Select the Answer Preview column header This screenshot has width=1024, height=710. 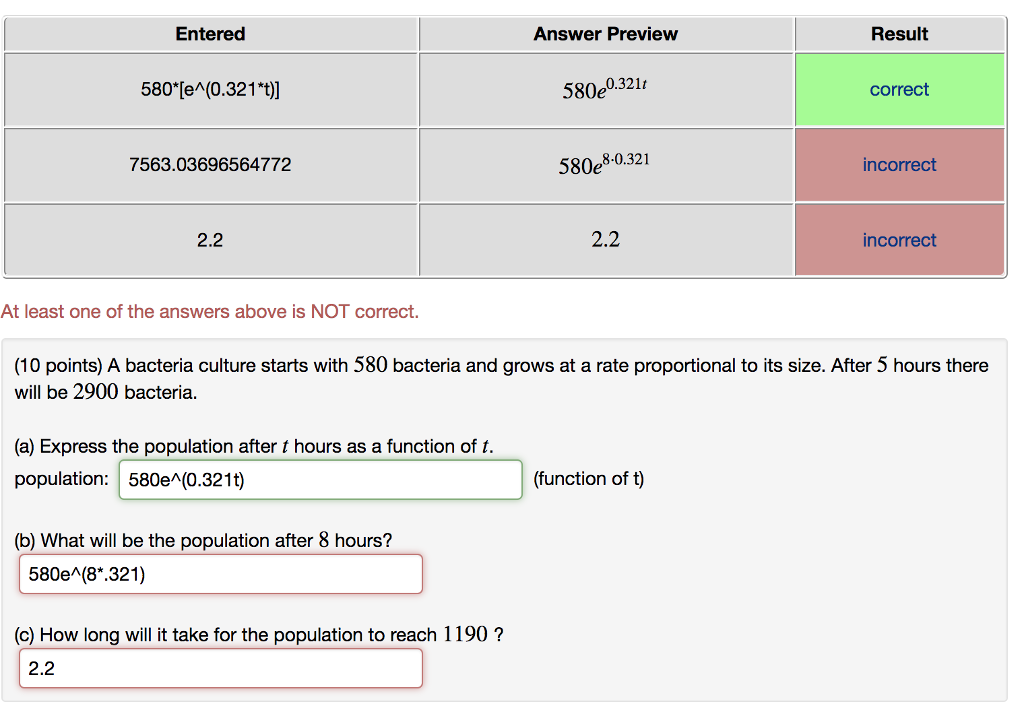pyautogui.click(x=605, y=33)
